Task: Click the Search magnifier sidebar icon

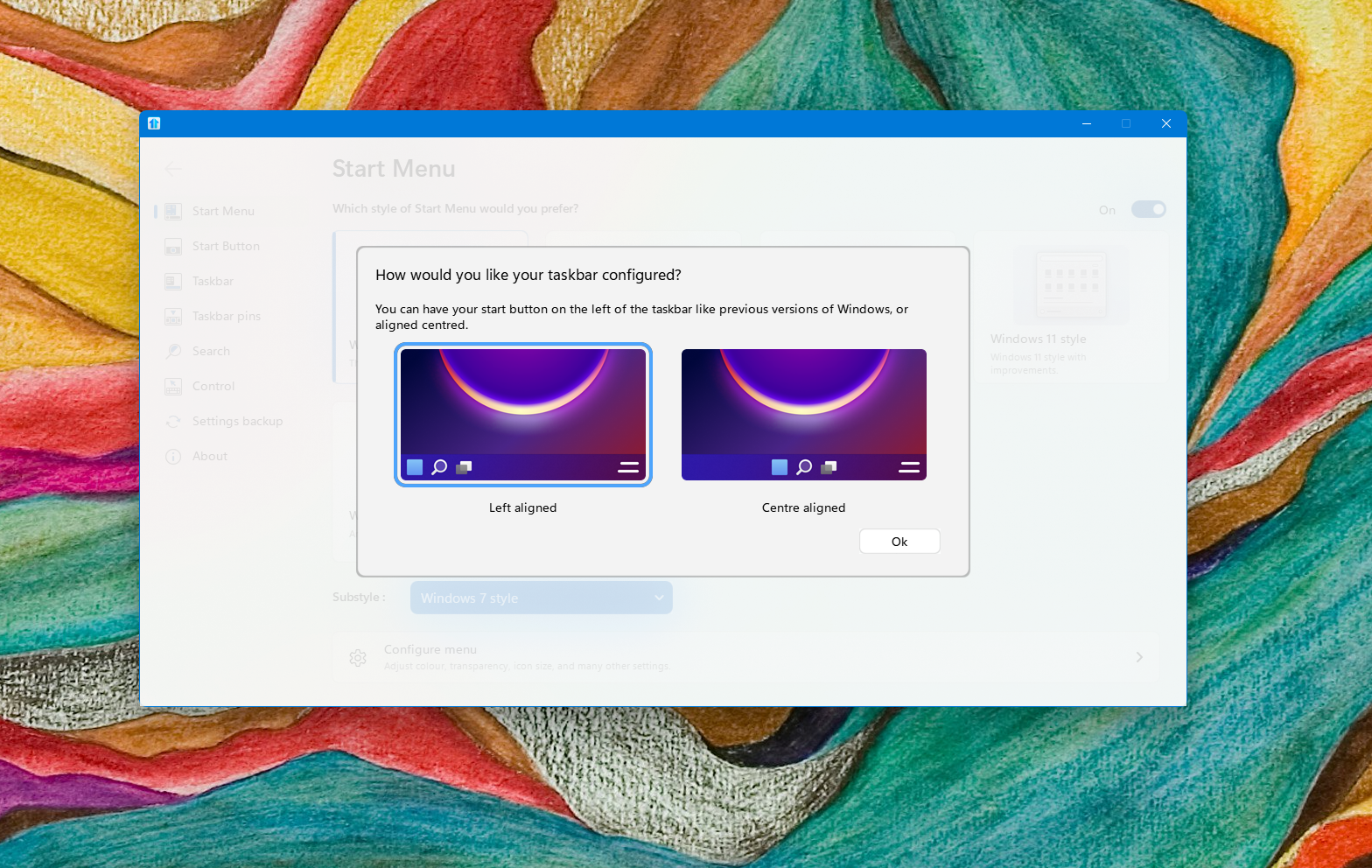Action: (173, 351)
